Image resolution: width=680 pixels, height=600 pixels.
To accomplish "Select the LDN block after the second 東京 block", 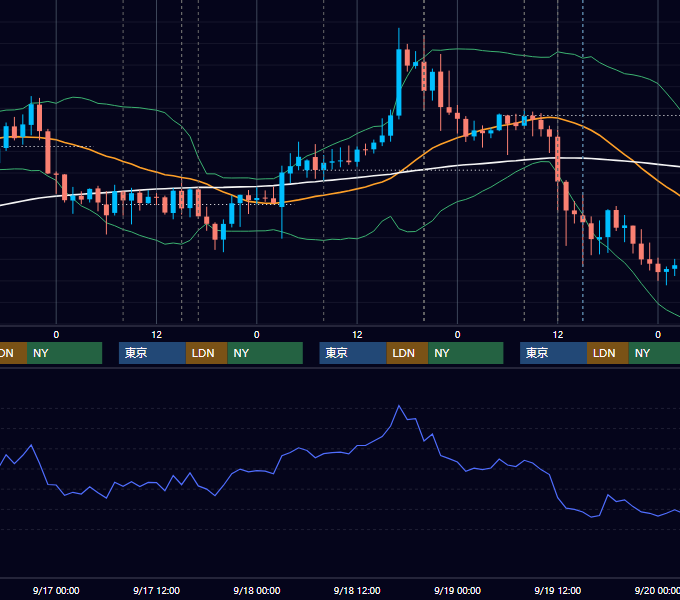I will click(407, 353).
